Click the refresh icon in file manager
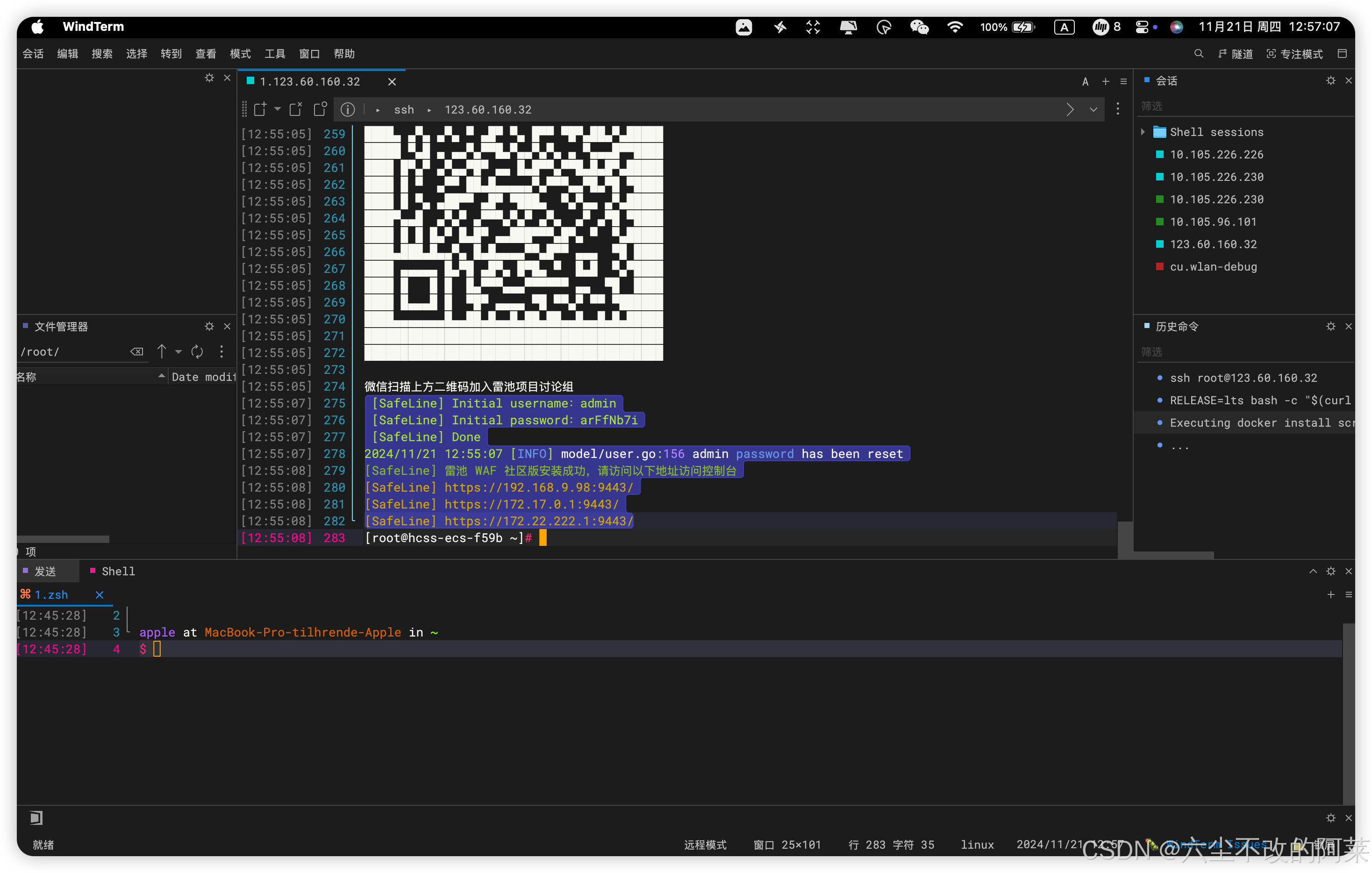Image resolution: width=1372 pixels, height=873 pixels. tap(197, 351)
